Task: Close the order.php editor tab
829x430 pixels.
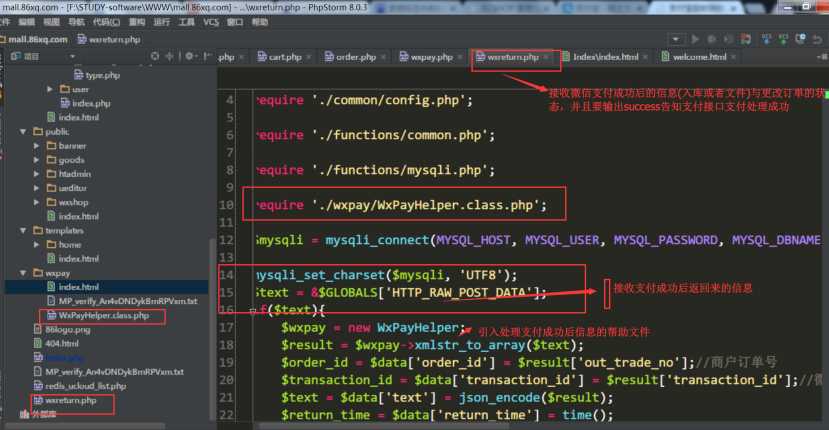Action: click(x=383, y=57)
